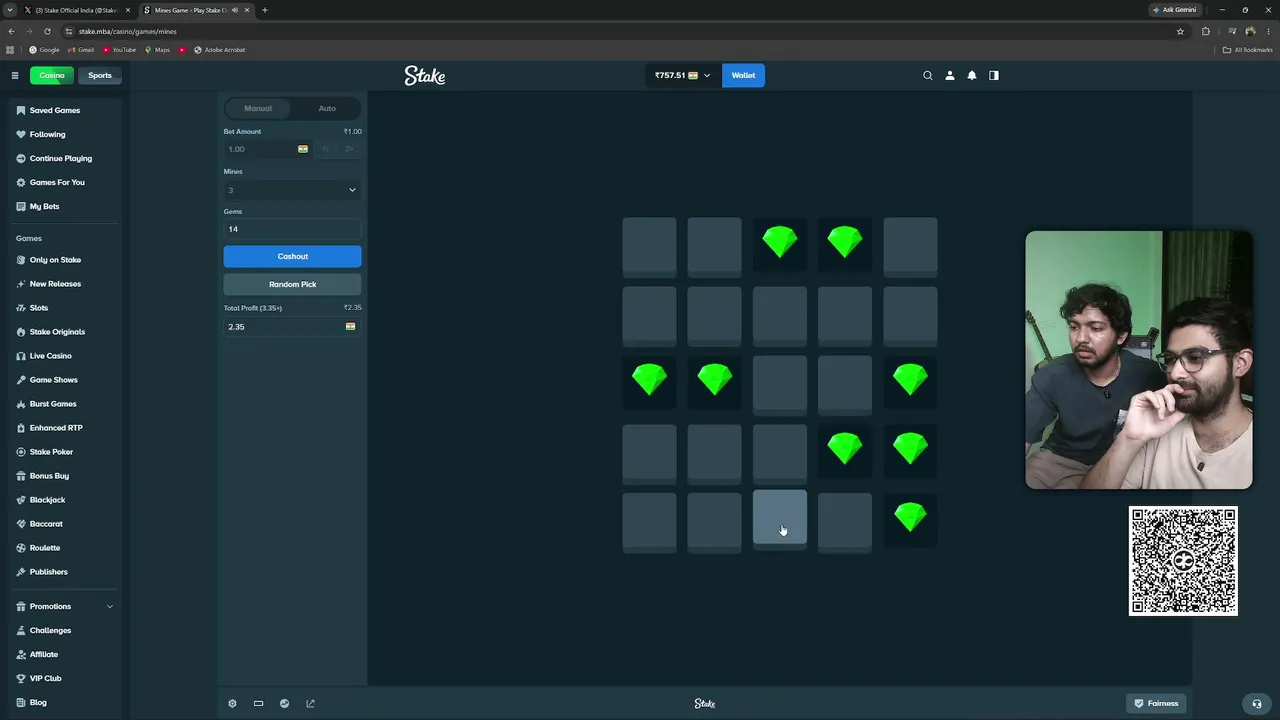Open live stats chart icon
Image resolution: width=1280 pixels, height=720 pixels.
point(284,703)
